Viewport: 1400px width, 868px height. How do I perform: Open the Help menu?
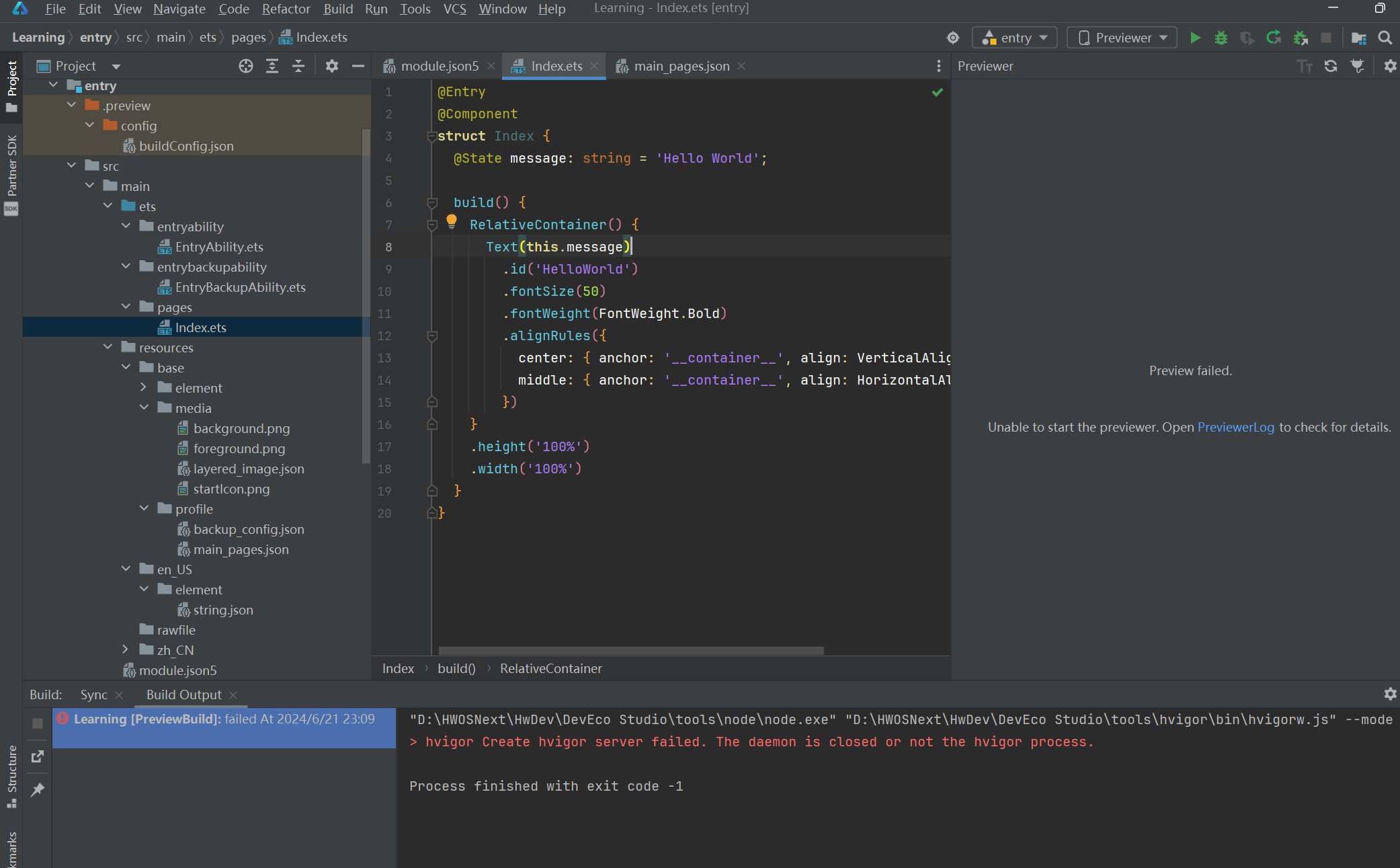pyautogui.click(x=551, y=9)
